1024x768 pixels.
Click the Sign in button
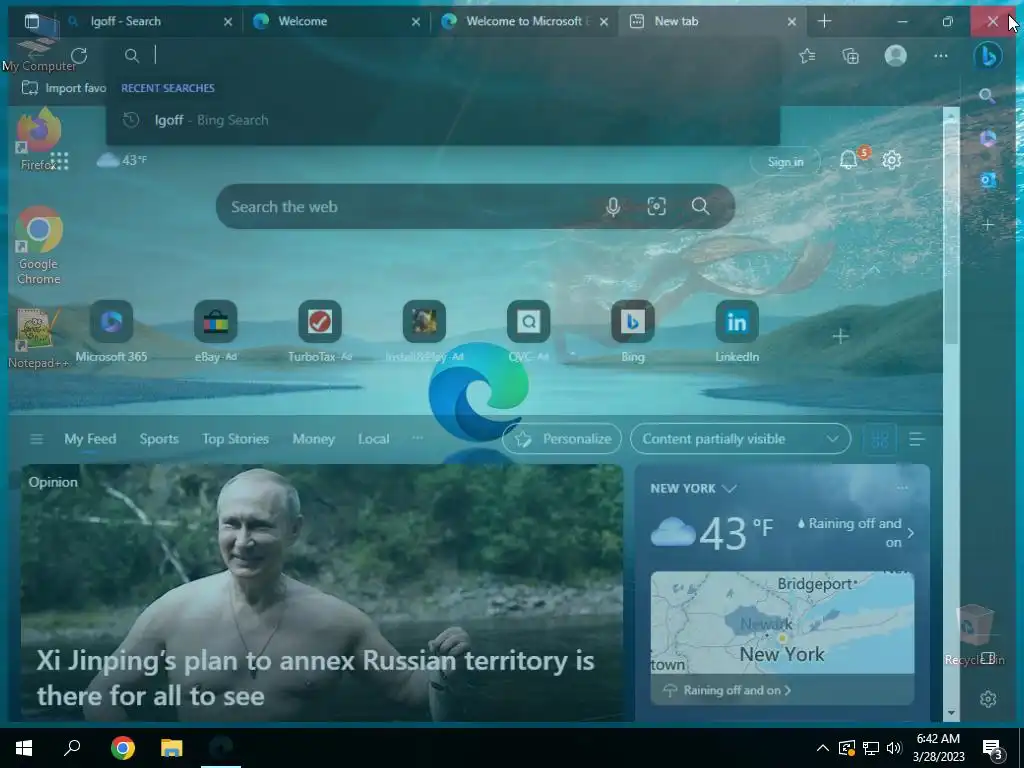coord(785,162)
